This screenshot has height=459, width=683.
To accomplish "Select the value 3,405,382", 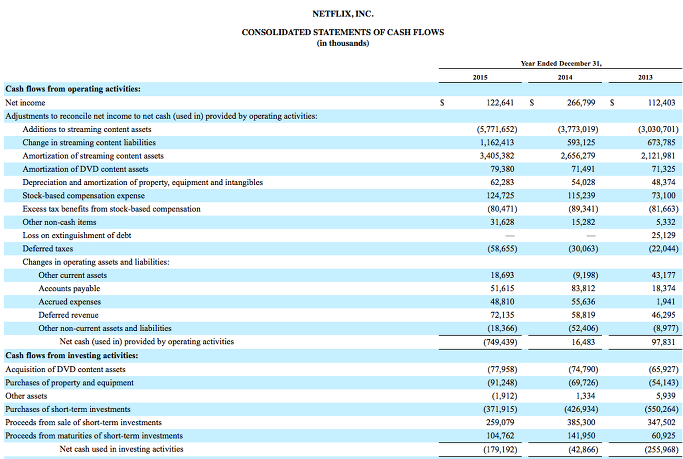I will click(497, 156).
